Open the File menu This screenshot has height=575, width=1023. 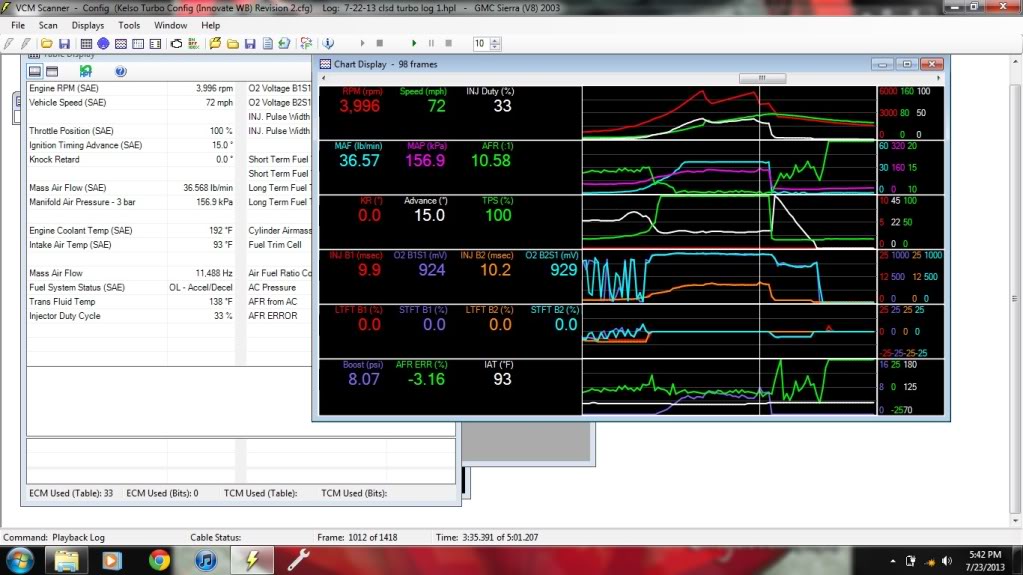[18, 25]
